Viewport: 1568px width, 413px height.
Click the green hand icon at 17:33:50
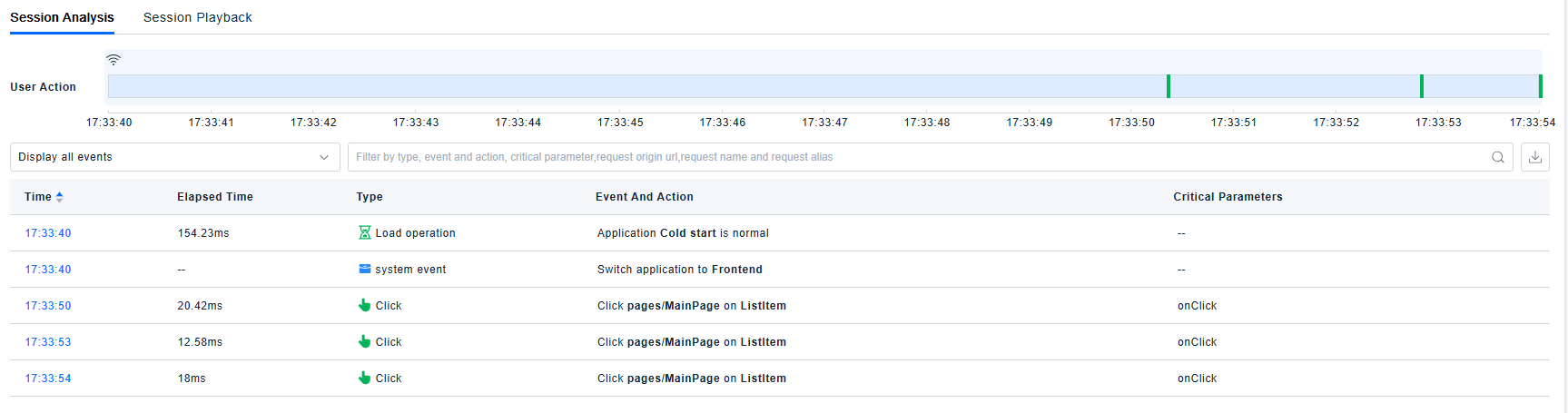coord(365,306)
